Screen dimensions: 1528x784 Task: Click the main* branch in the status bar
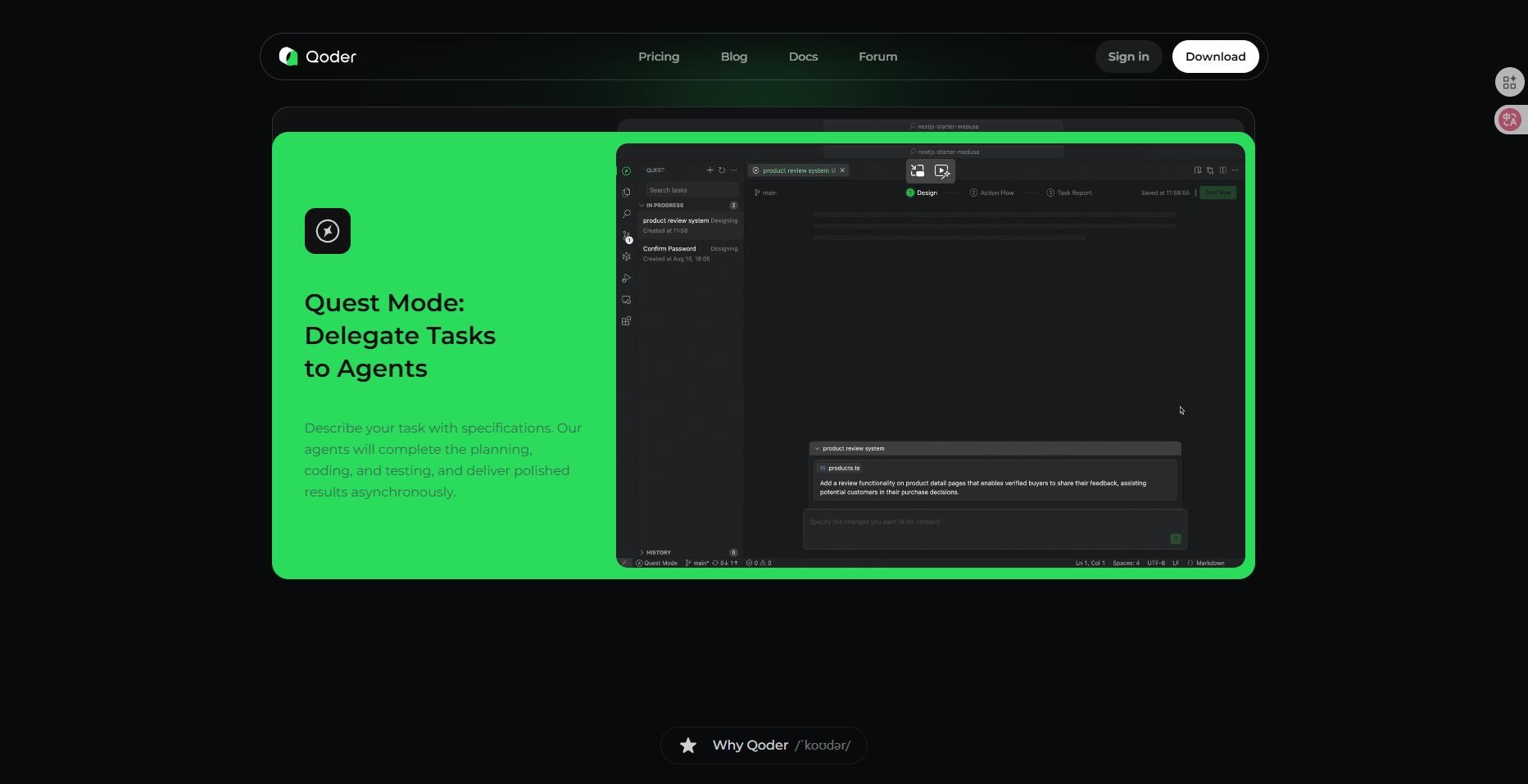(697, 563)
